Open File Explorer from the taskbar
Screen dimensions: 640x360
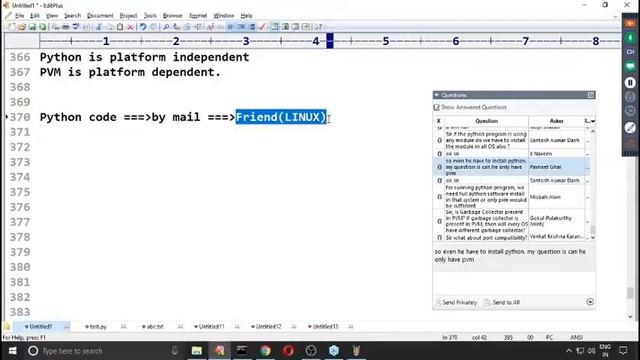[197, 351]
